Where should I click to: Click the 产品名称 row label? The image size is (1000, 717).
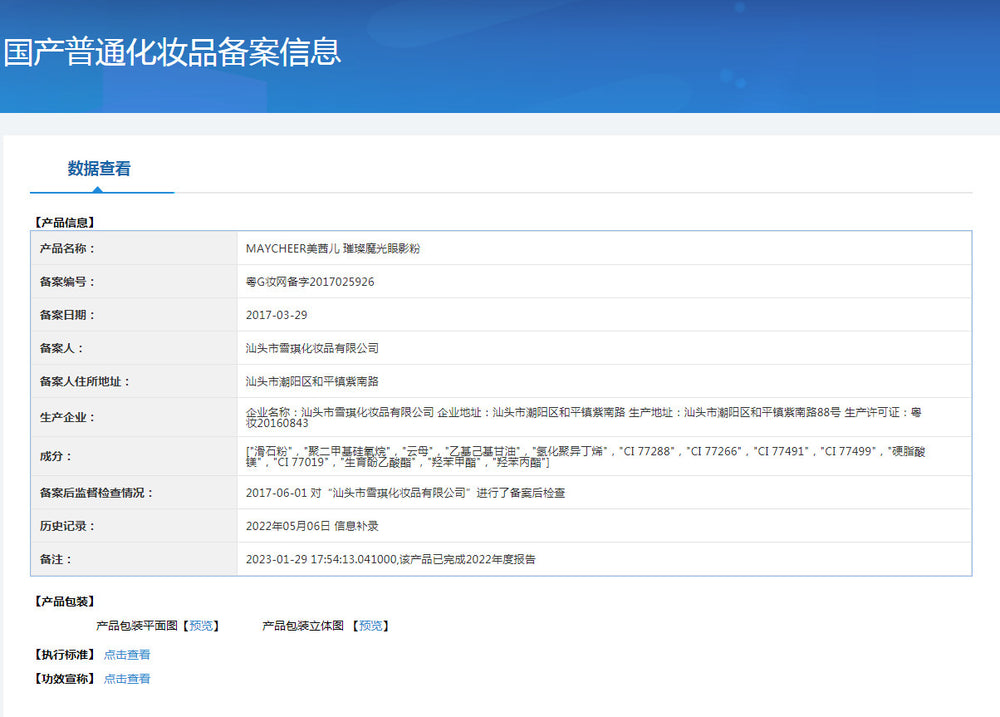(x=67, y=248)
